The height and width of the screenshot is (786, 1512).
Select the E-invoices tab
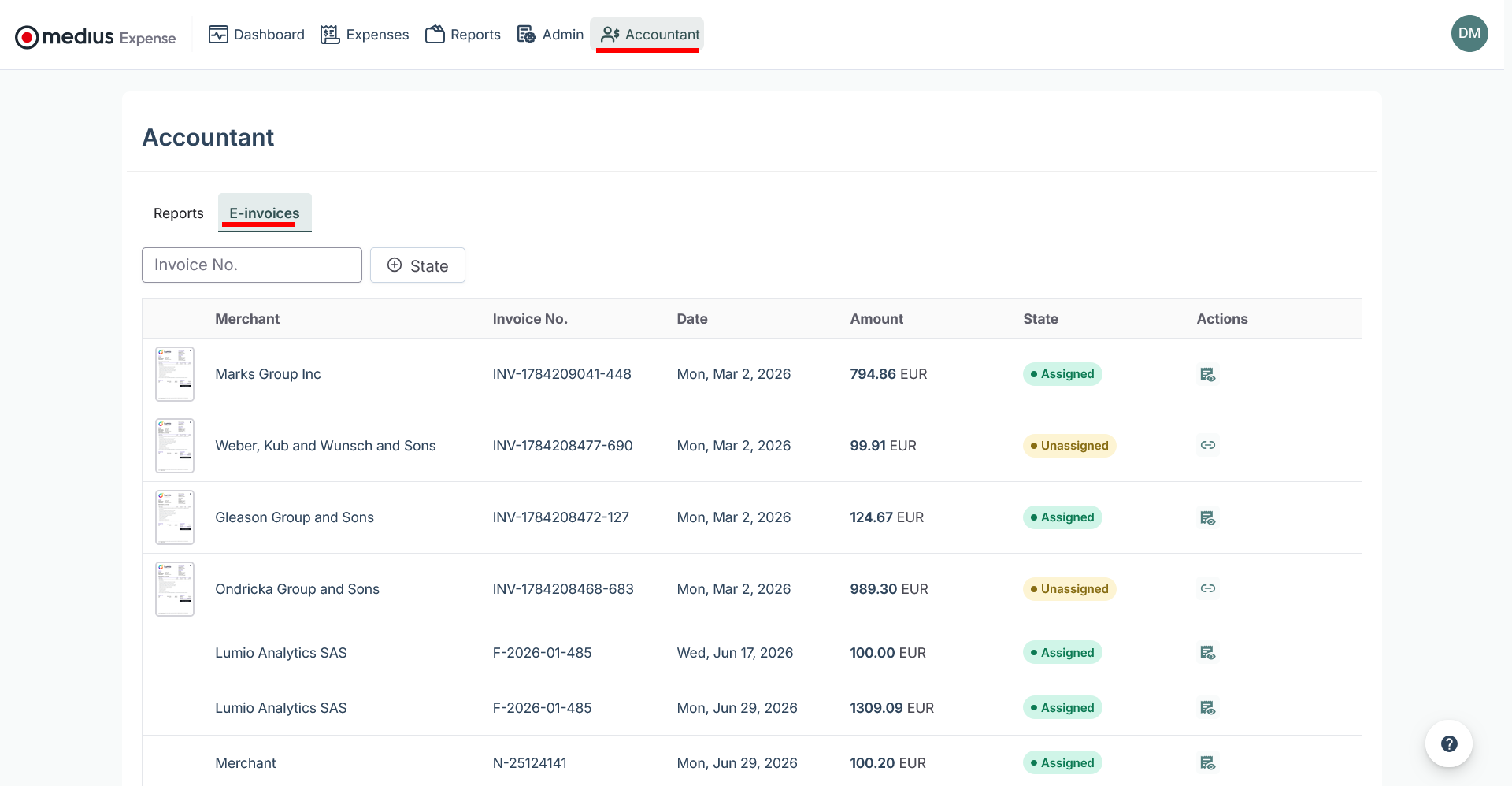pos(265,213)
